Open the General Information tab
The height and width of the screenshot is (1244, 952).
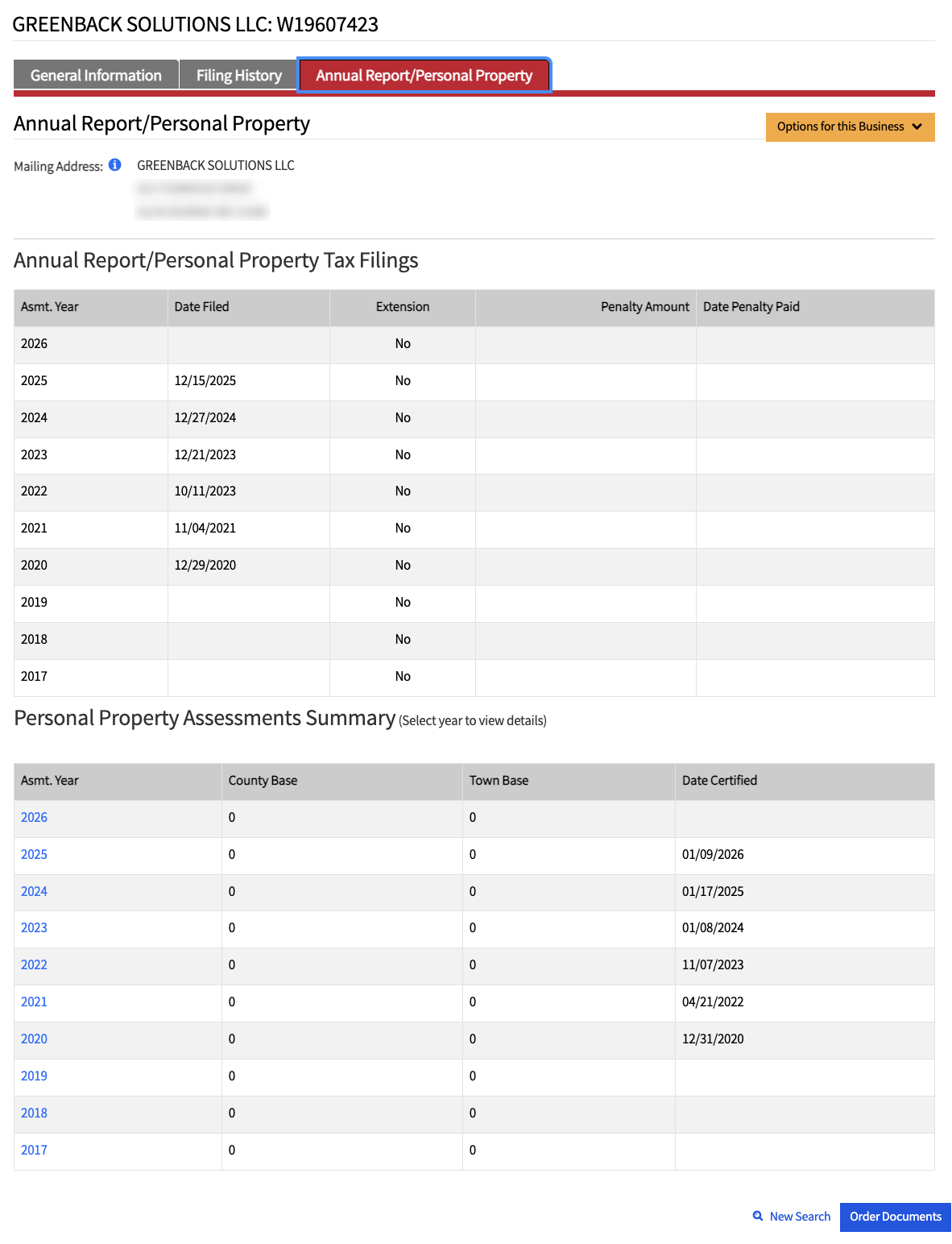96,76
